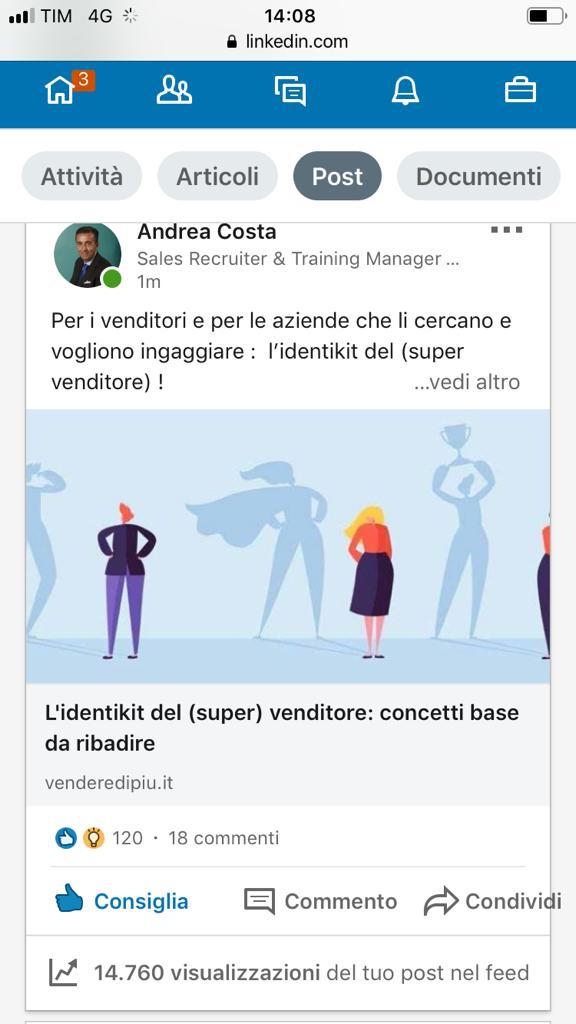View the 120 reactions list
576x1024 pixels.
(x=99, y=838)
